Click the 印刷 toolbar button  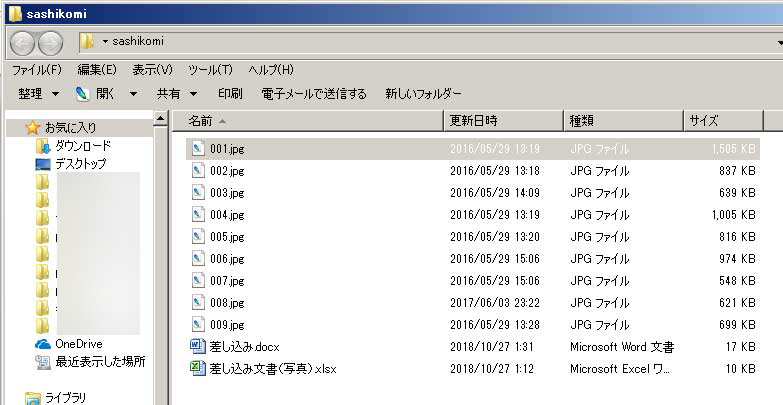click(230, 94)
